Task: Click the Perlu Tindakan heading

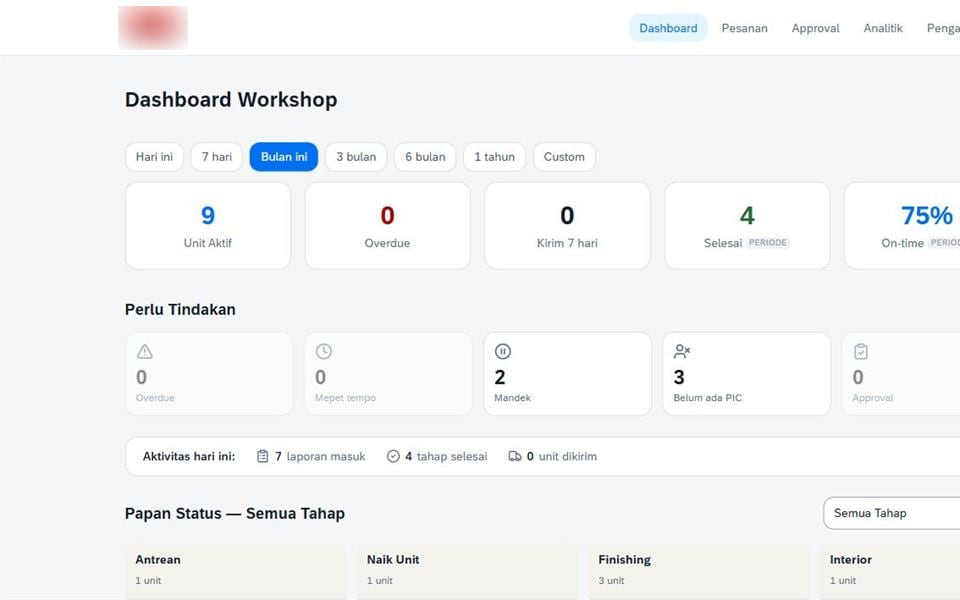Action: 180,309
